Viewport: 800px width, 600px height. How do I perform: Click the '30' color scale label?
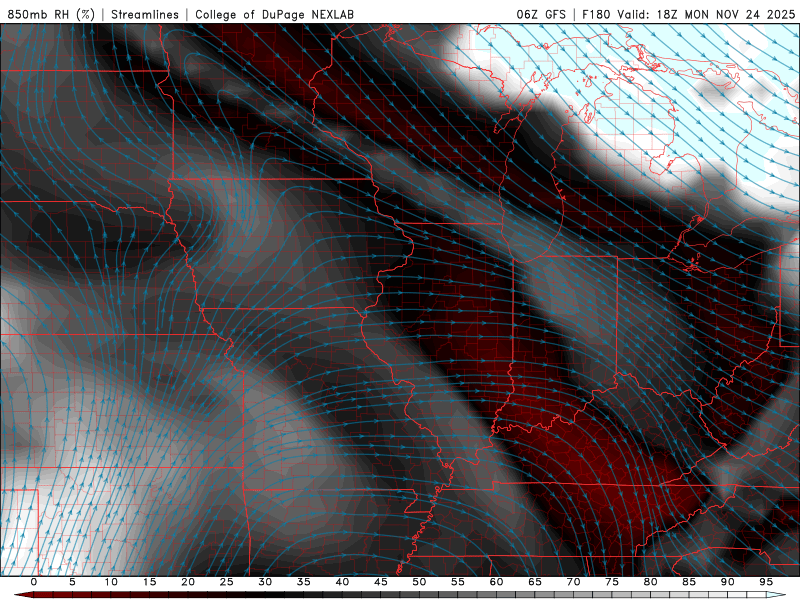265,582
